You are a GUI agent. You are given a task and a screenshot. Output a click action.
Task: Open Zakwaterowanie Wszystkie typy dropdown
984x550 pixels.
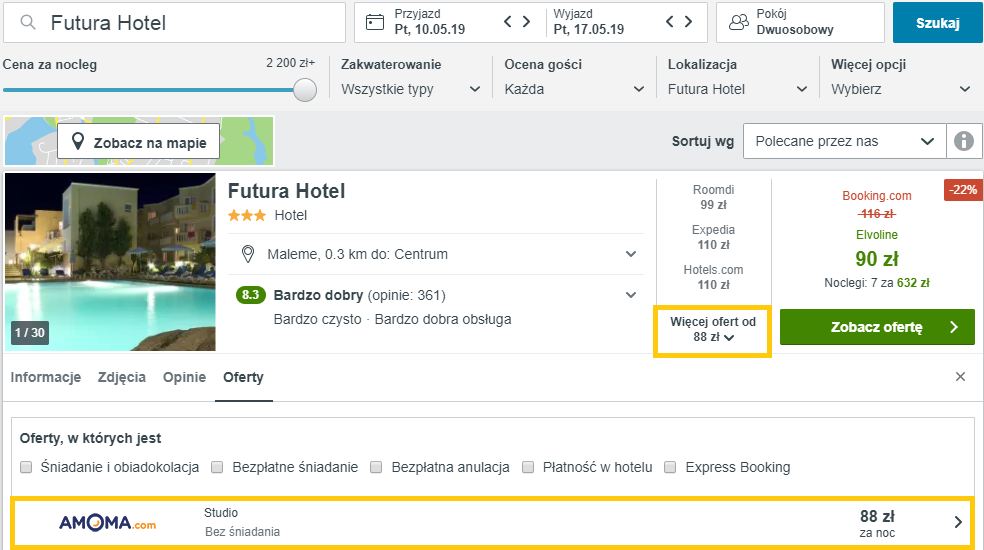tap(411, 89)
